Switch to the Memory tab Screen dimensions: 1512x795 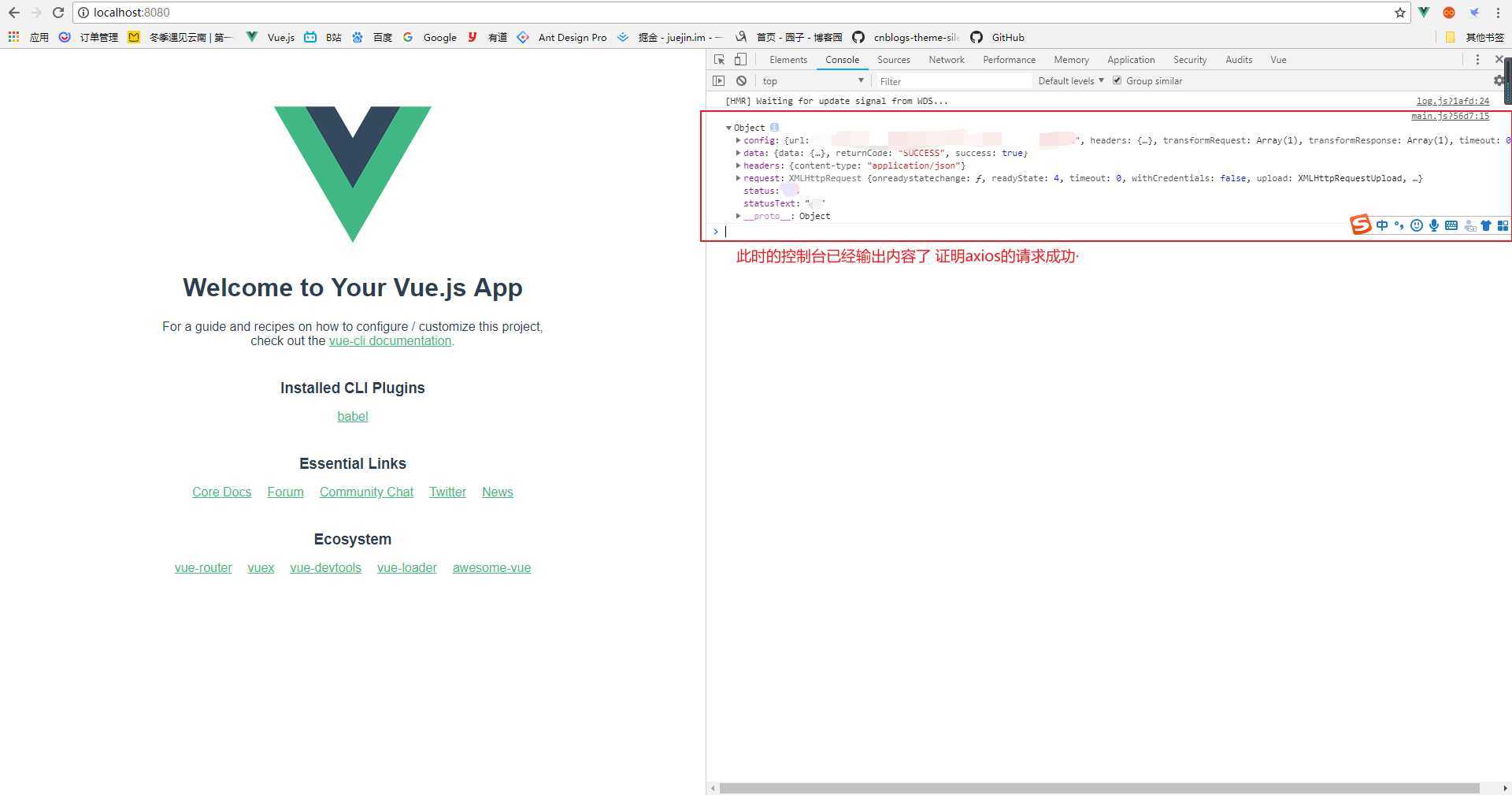click(x=1071, y=60)
